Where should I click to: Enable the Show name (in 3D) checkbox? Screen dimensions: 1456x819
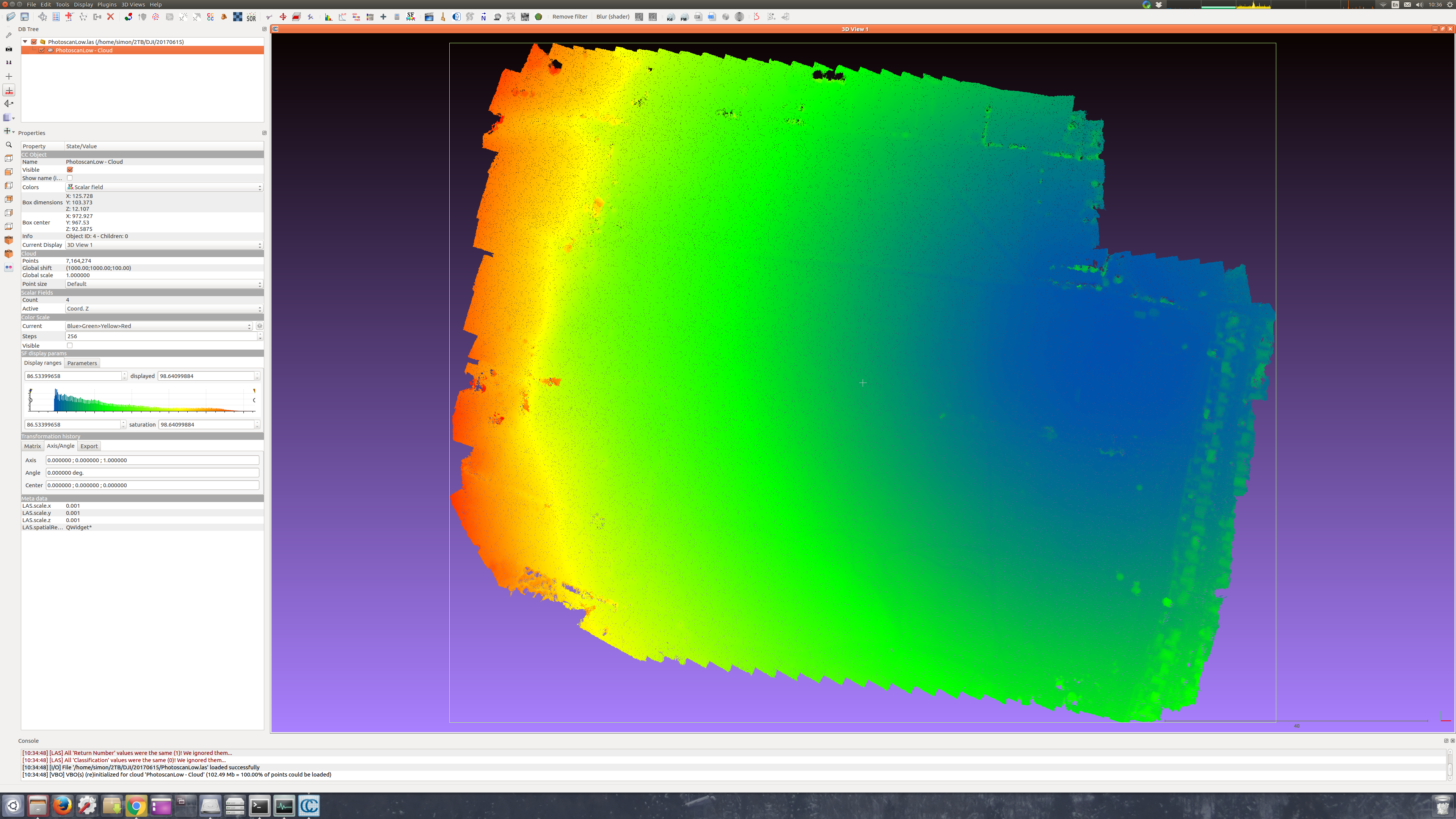pos(69,178)
